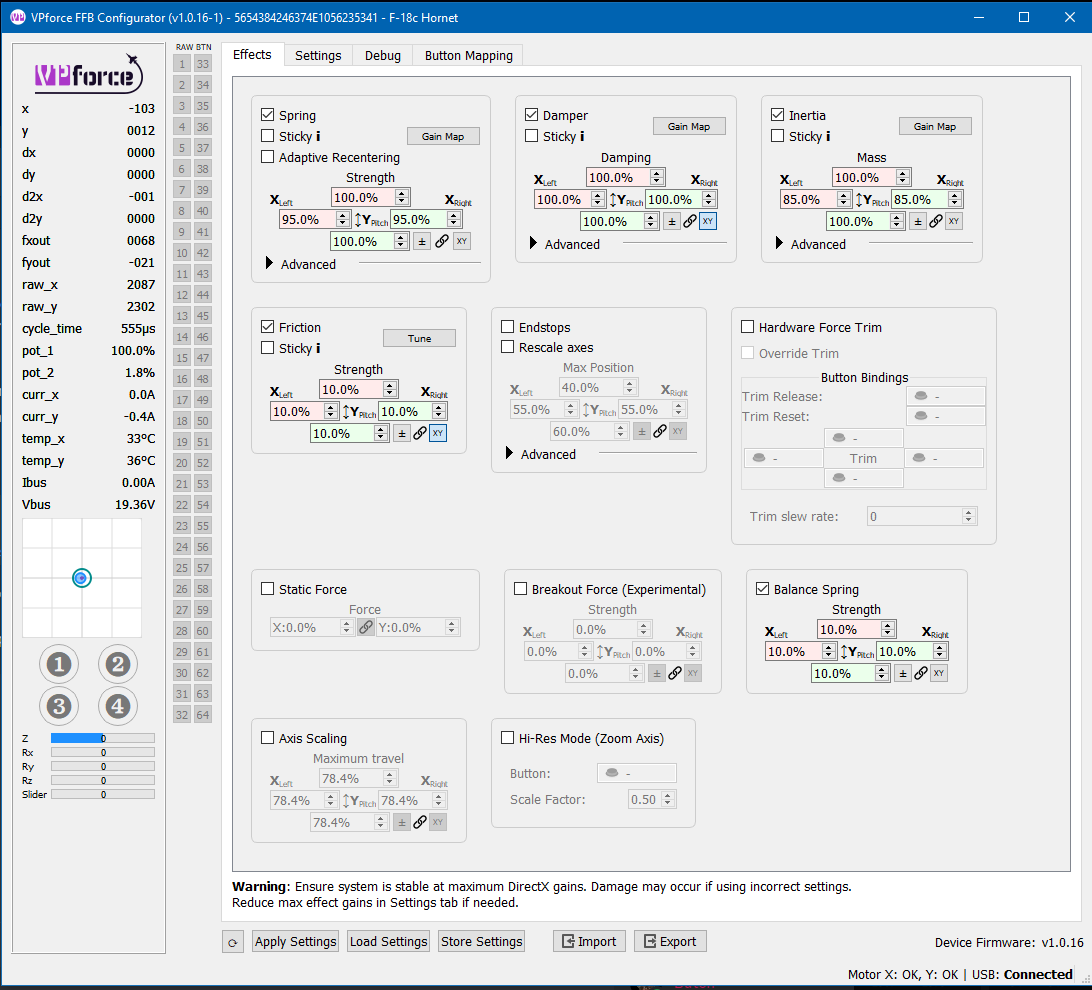This screenshot has width=1092, height=990.
Task: Click the Endstops link axes chain icon
Action: pyautogui.click(x=660, y=432)
